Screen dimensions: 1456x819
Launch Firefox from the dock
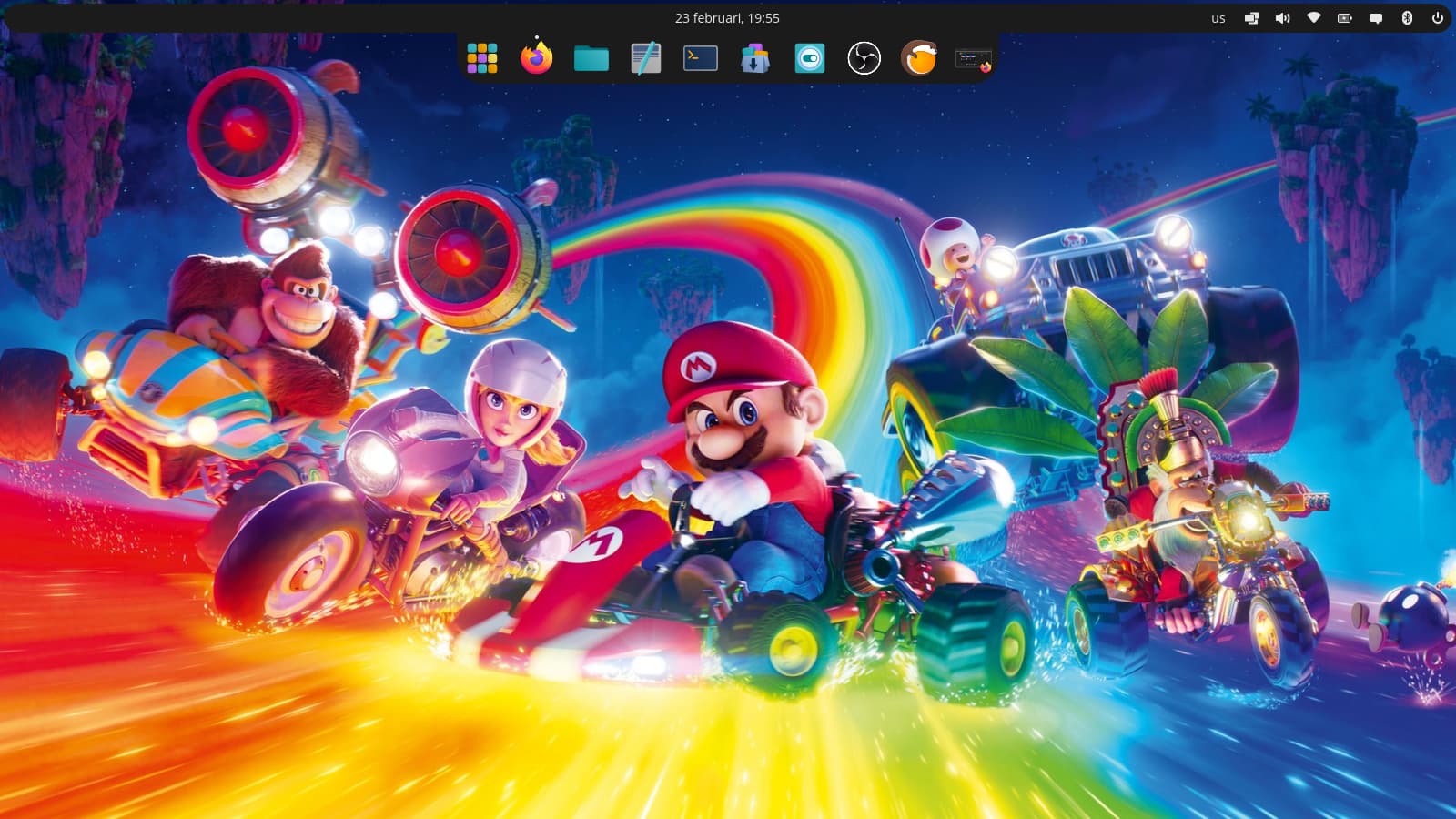pyautogui.click(x=537, y=58)
